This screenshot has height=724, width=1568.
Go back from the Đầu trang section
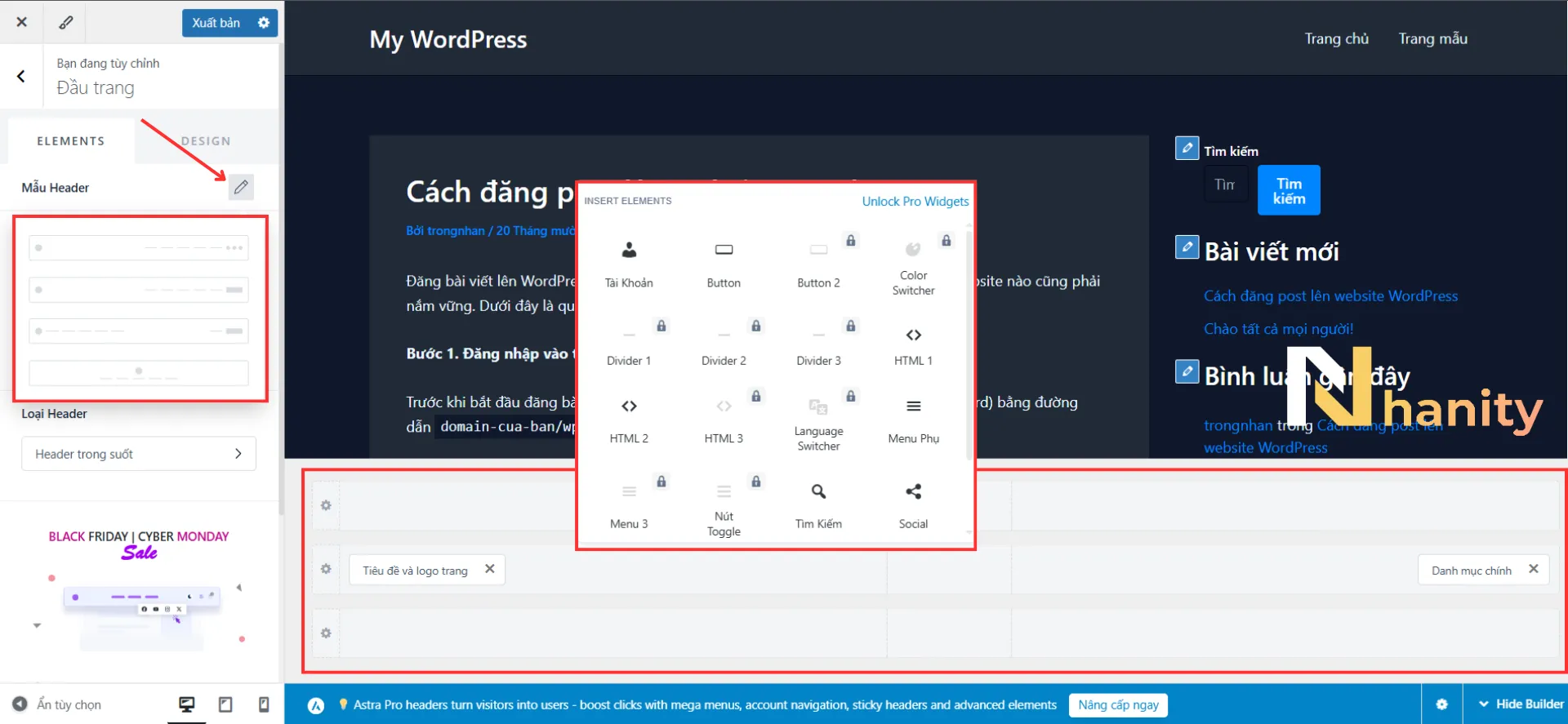(x=21, y=76)
